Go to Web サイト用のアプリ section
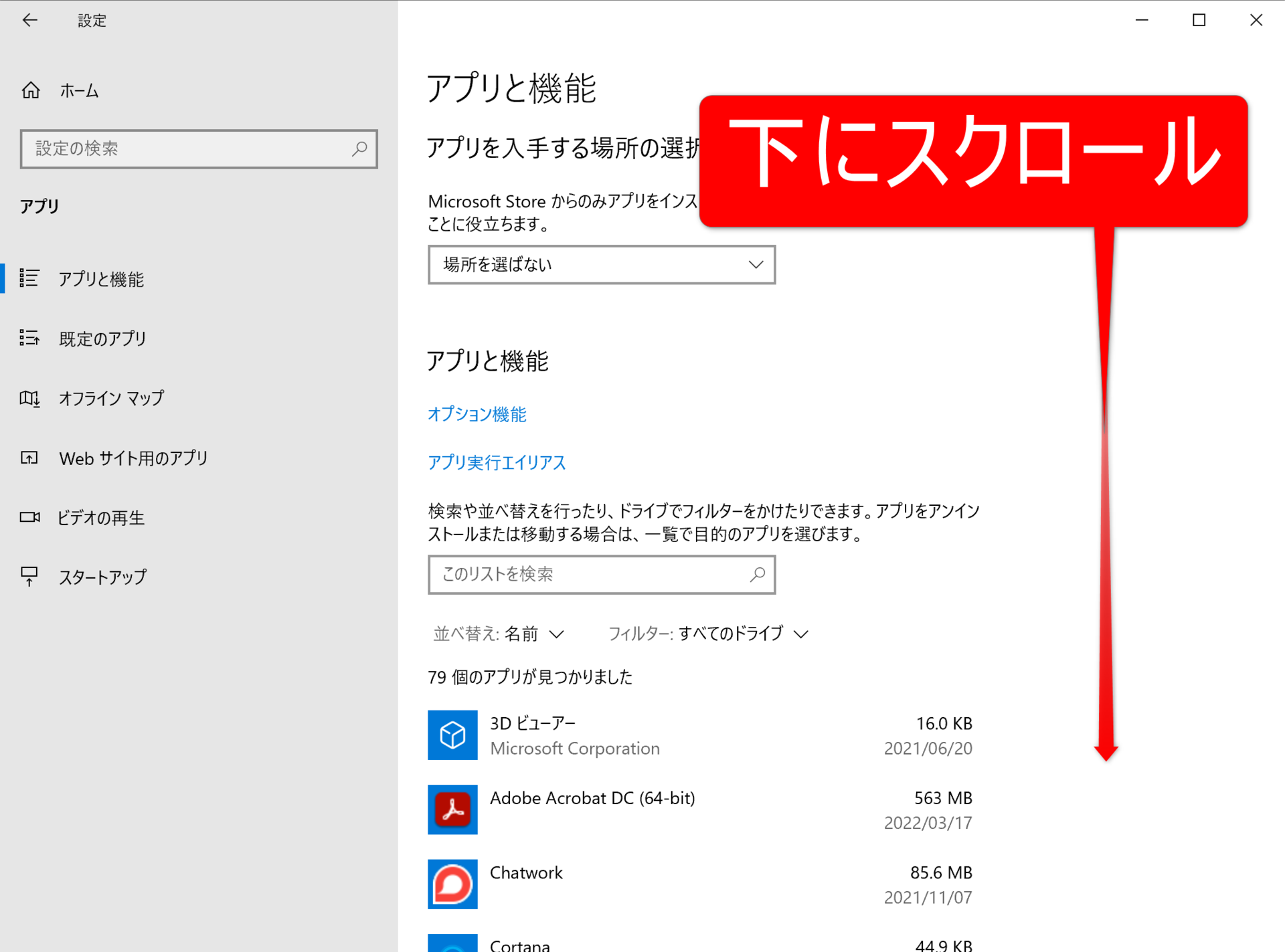The height and width of the screenshot is (952, 1285). click(x=133, y=458)
